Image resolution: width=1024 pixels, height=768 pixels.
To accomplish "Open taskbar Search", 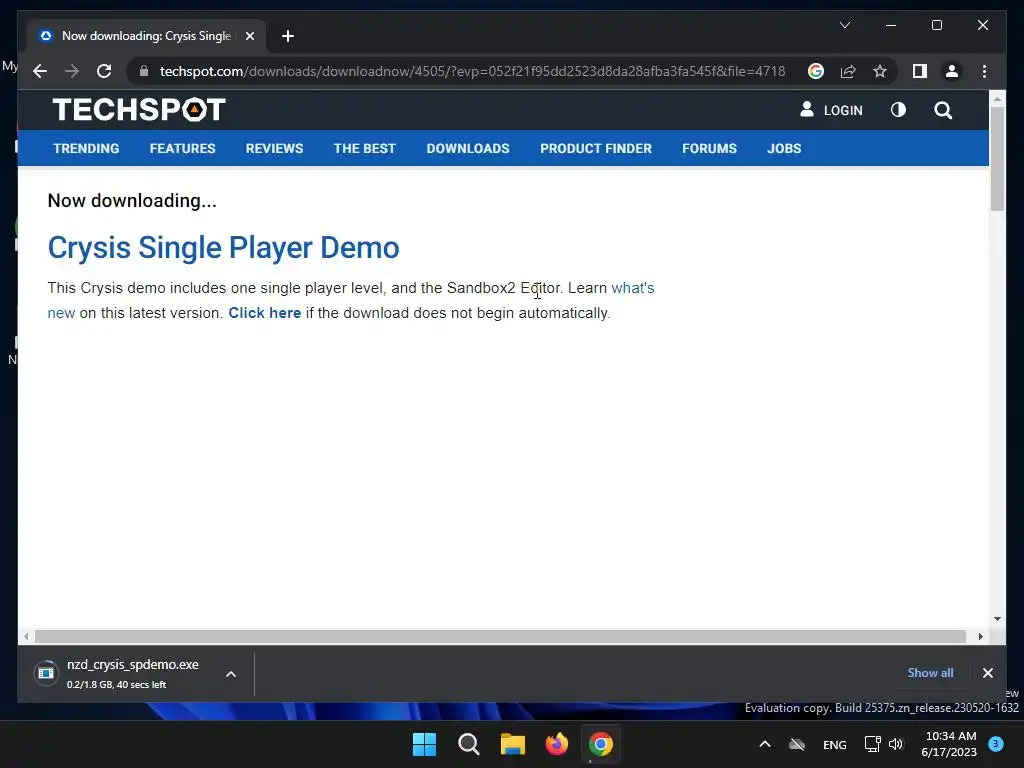I will tap(468, 744).
